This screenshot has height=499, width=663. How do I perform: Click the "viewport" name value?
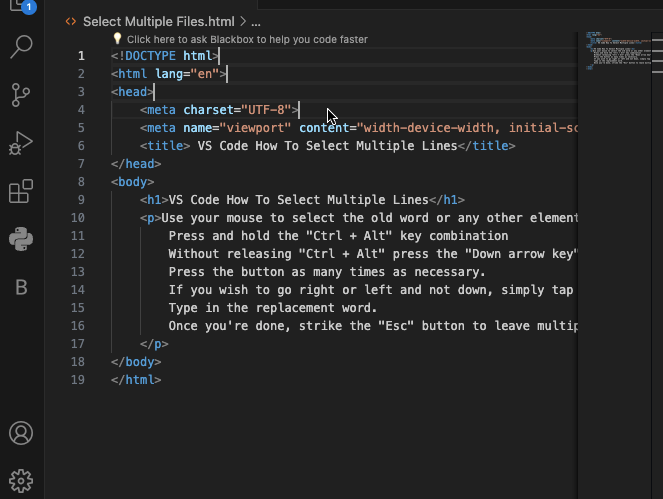coord(255,128)
